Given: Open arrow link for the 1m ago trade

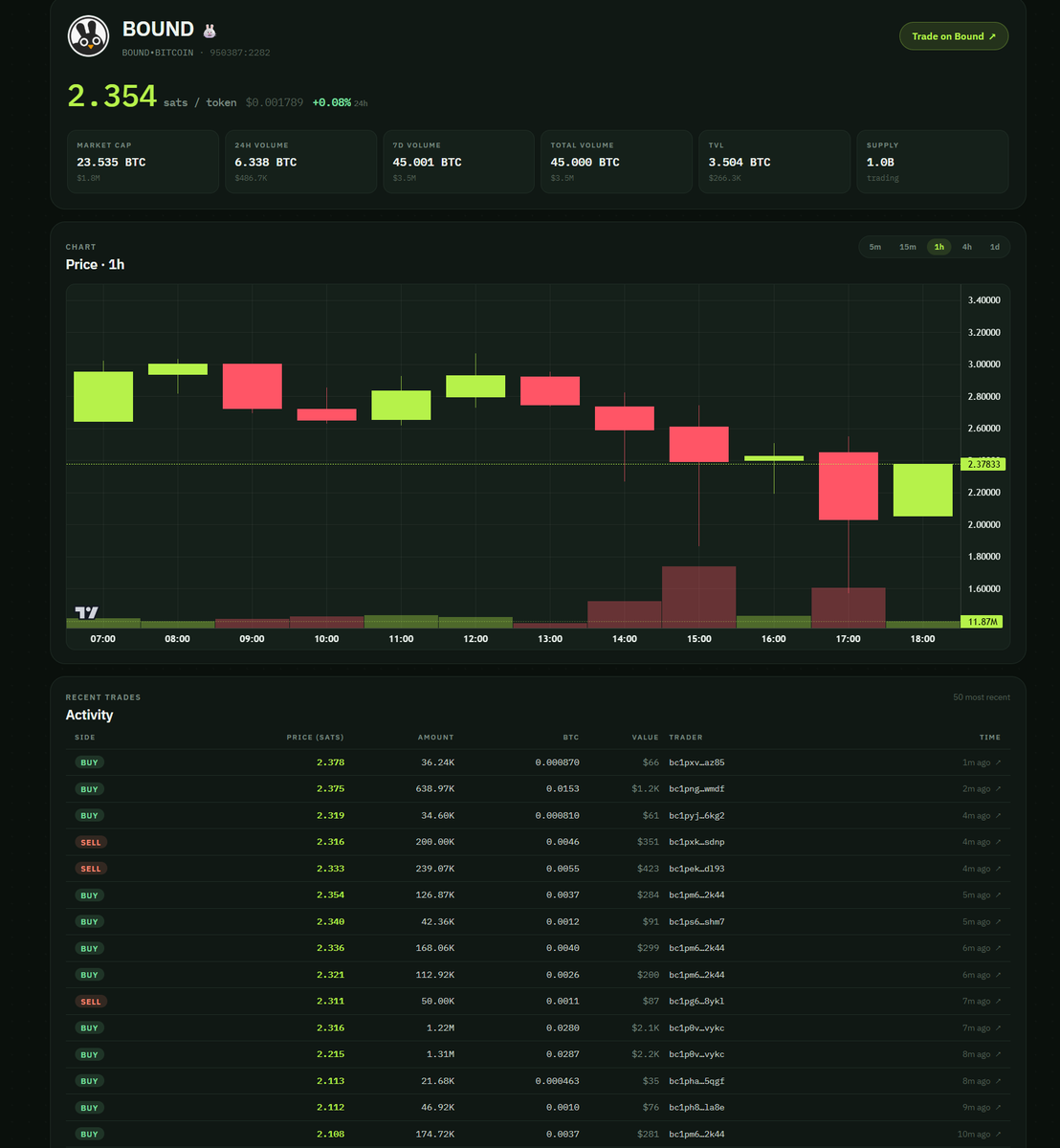Looking at the screenshot, I should [x=998, y=762].
